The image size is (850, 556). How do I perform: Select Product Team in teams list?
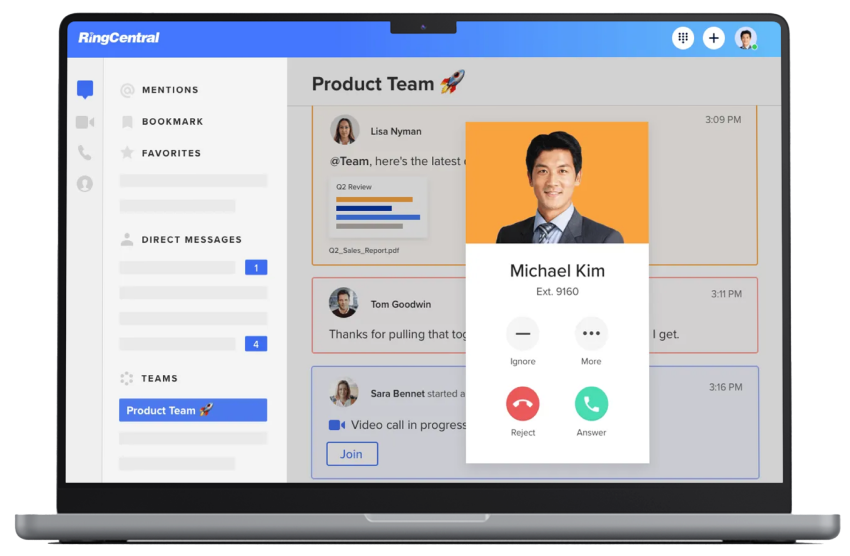coord(192,410)
